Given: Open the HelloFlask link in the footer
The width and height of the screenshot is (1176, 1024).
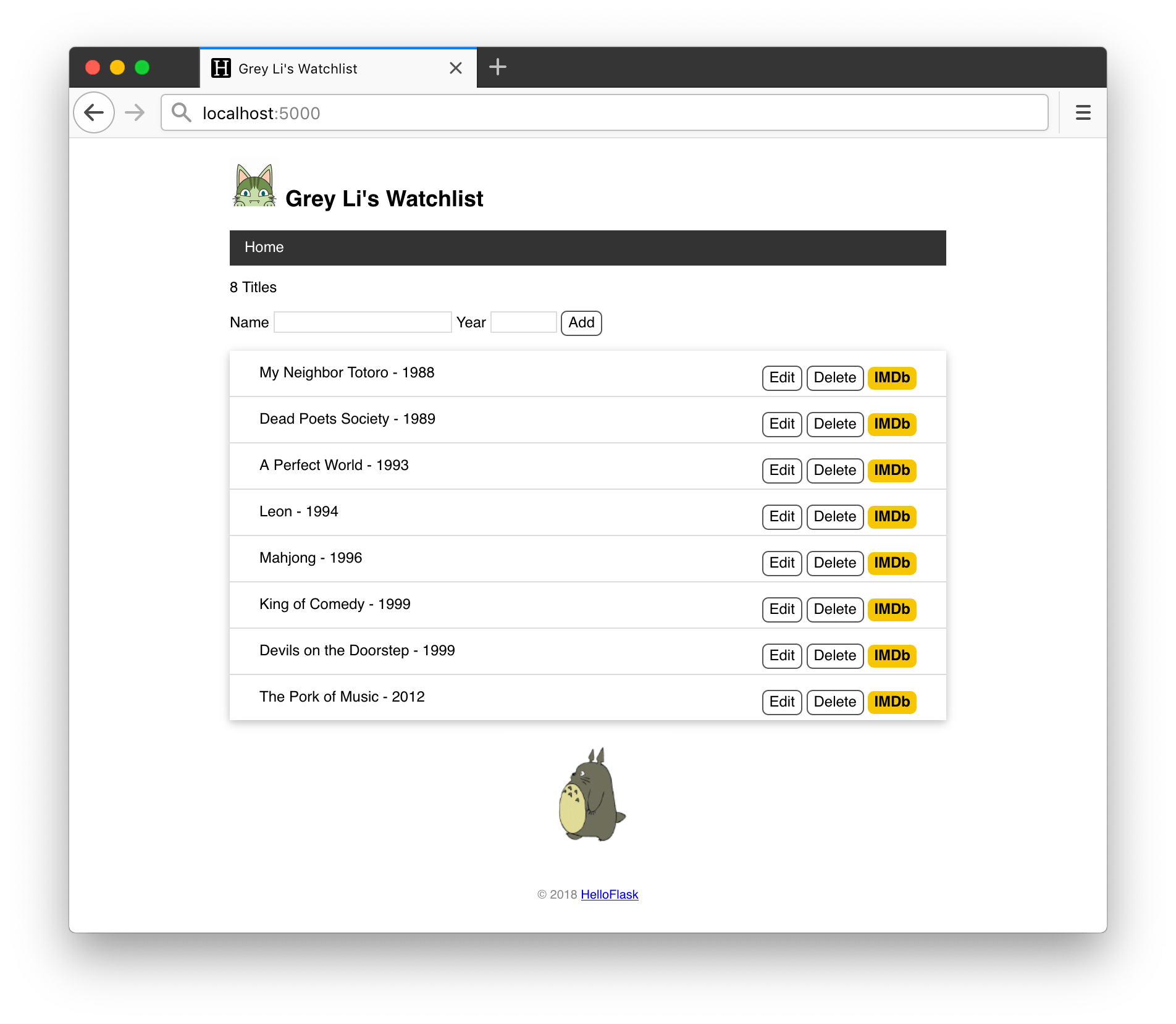Looking at the screenshot, I should (610, 894).
